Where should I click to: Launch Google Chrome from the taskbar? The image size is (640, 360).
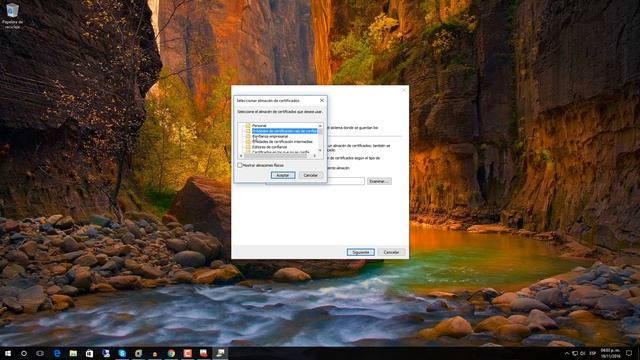click(171, 353)
